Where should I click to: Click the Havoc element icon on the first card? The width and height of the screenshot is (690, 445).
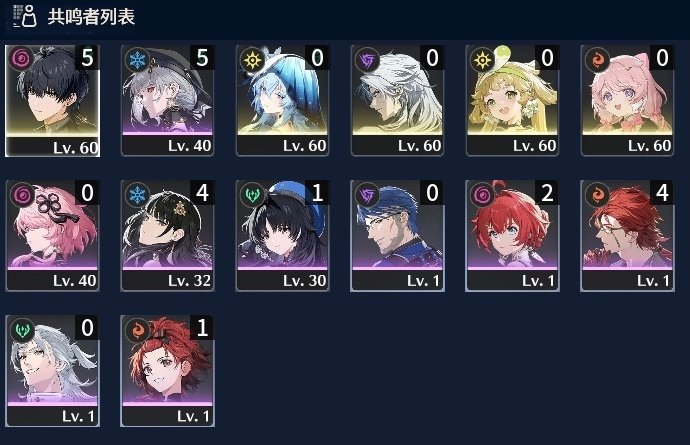coord(21,59)
